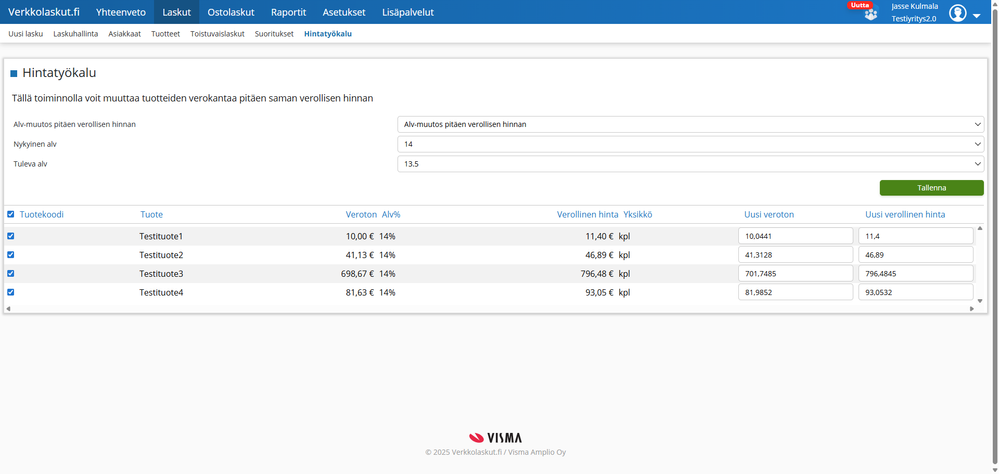The width and height of the screenshot is (999, 474).
Task: Click the Visma logo in footer
Action: 496,438
